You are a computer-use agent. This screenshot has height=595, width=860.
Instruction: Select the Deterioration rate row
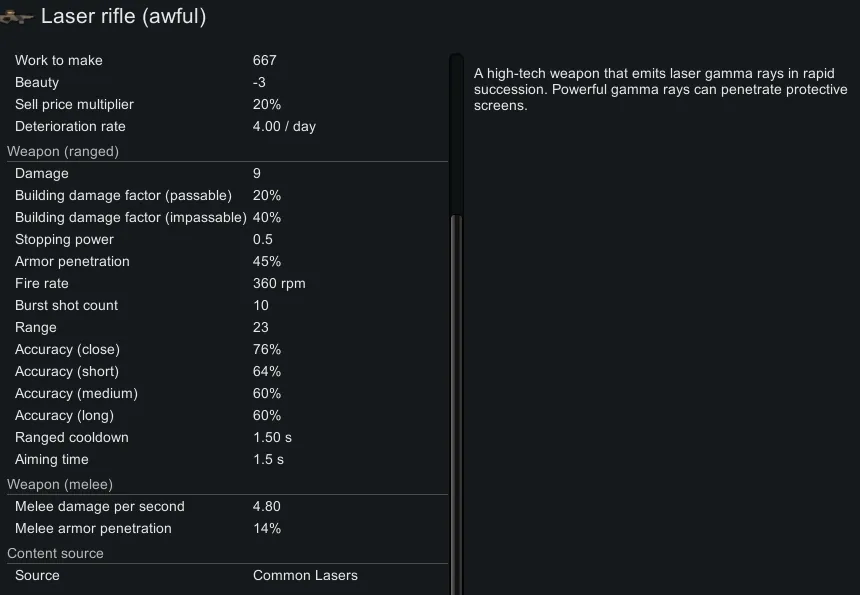coord(225,127)
